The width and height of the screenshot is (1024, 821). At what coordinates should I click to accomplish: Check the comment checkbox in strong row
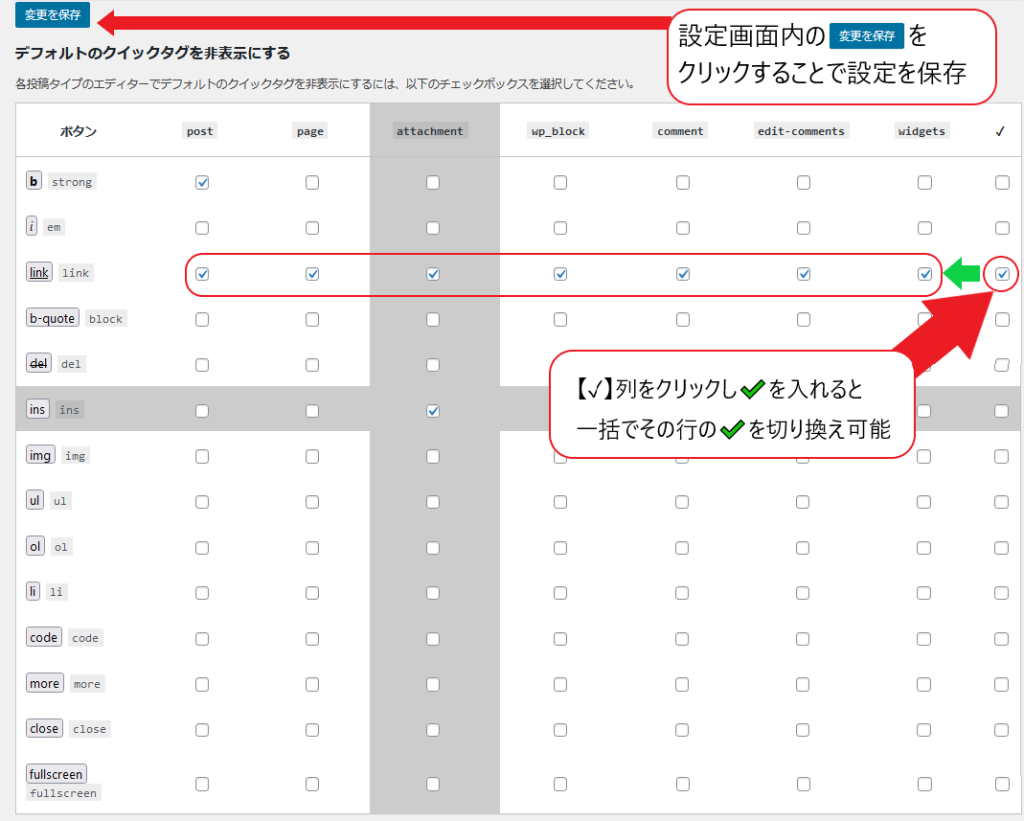coord(682,183)
